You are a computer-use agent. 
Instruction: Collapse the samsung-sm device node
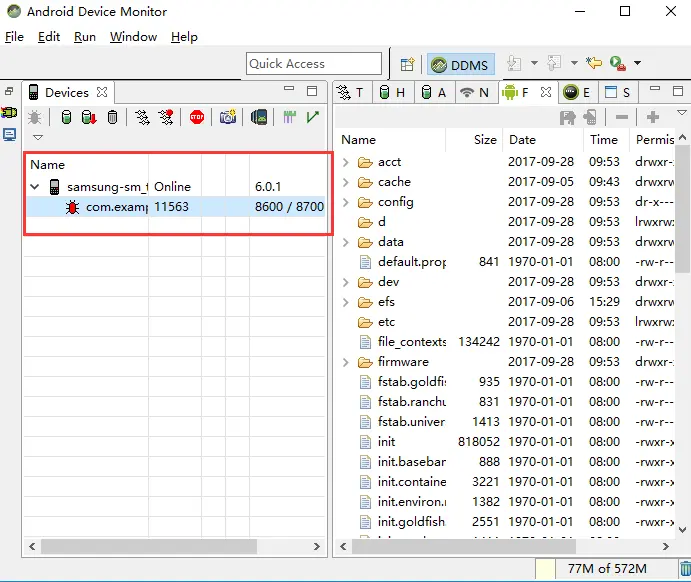[35, 187]
